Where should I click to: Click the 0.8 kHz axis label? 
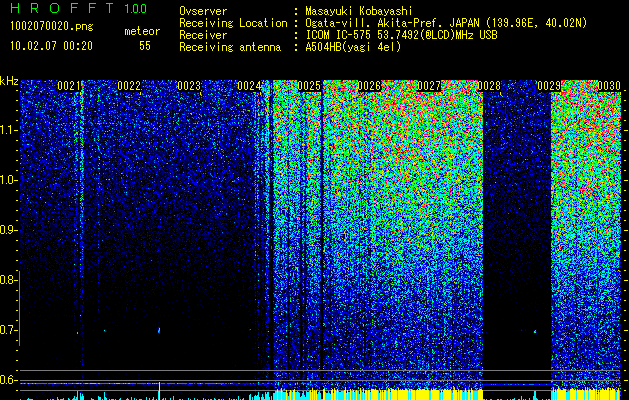[x=8, y=280]
